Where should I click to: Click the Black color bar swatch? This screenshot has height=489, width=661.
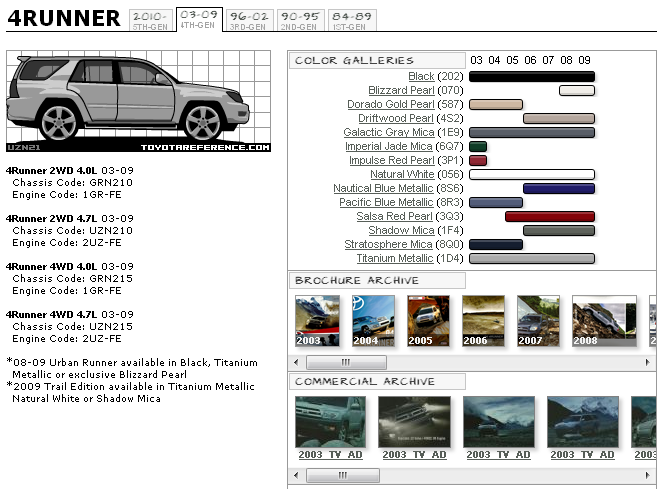pyautogui.click(x=532, y=76)
